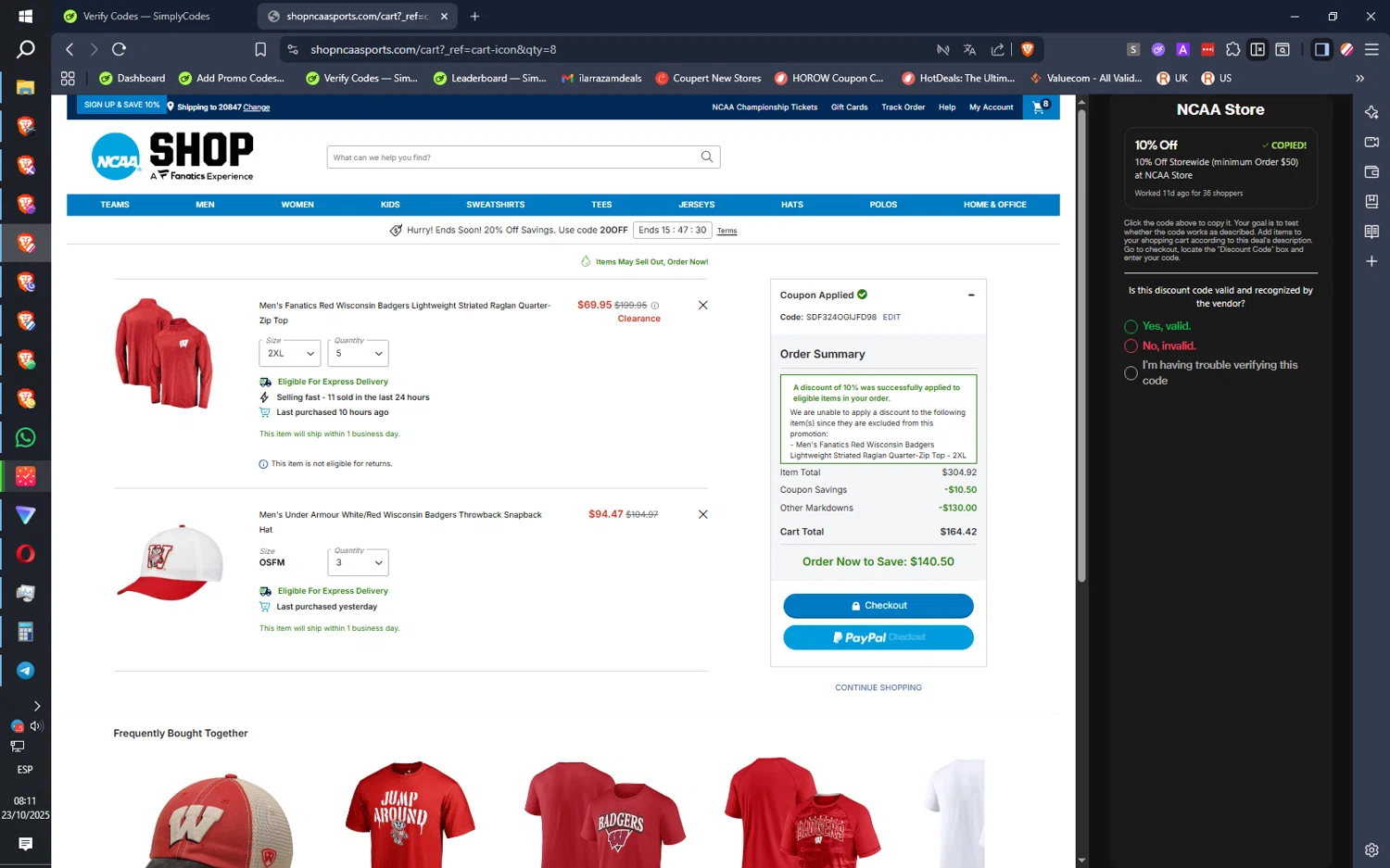Open Opera browser from taskbar
The image size is (1390, 868).
[x=25, y=554]
